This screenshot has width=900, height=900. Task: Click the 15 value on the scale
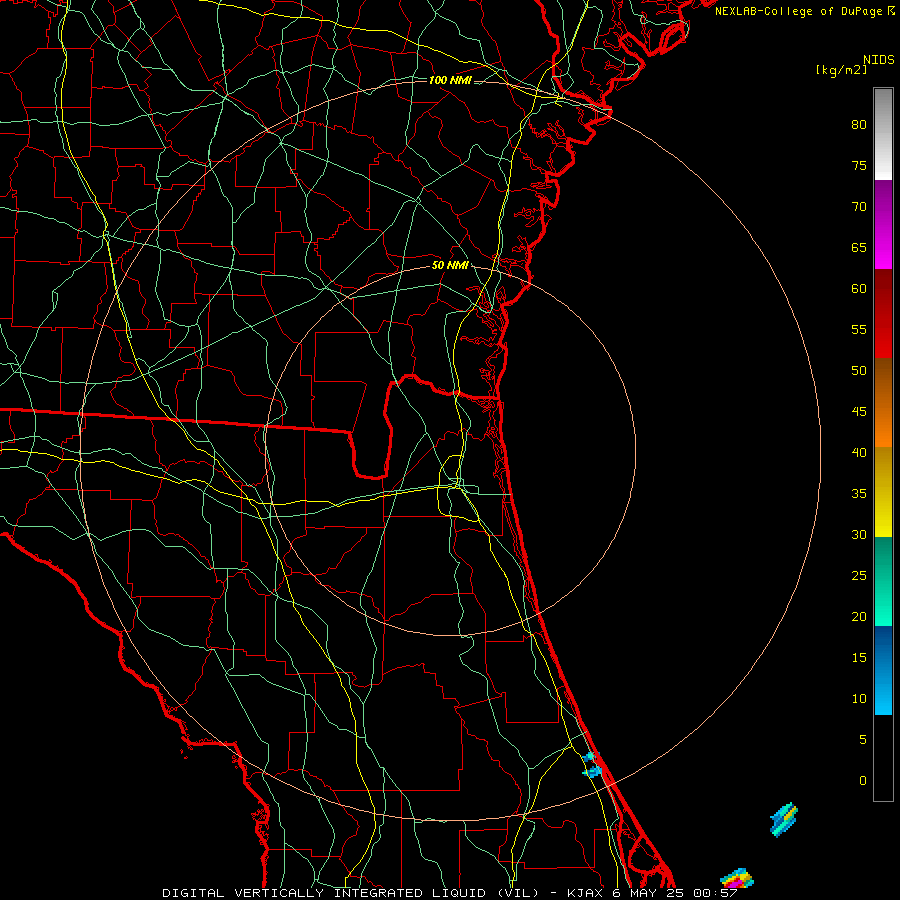tap(859, 658)
